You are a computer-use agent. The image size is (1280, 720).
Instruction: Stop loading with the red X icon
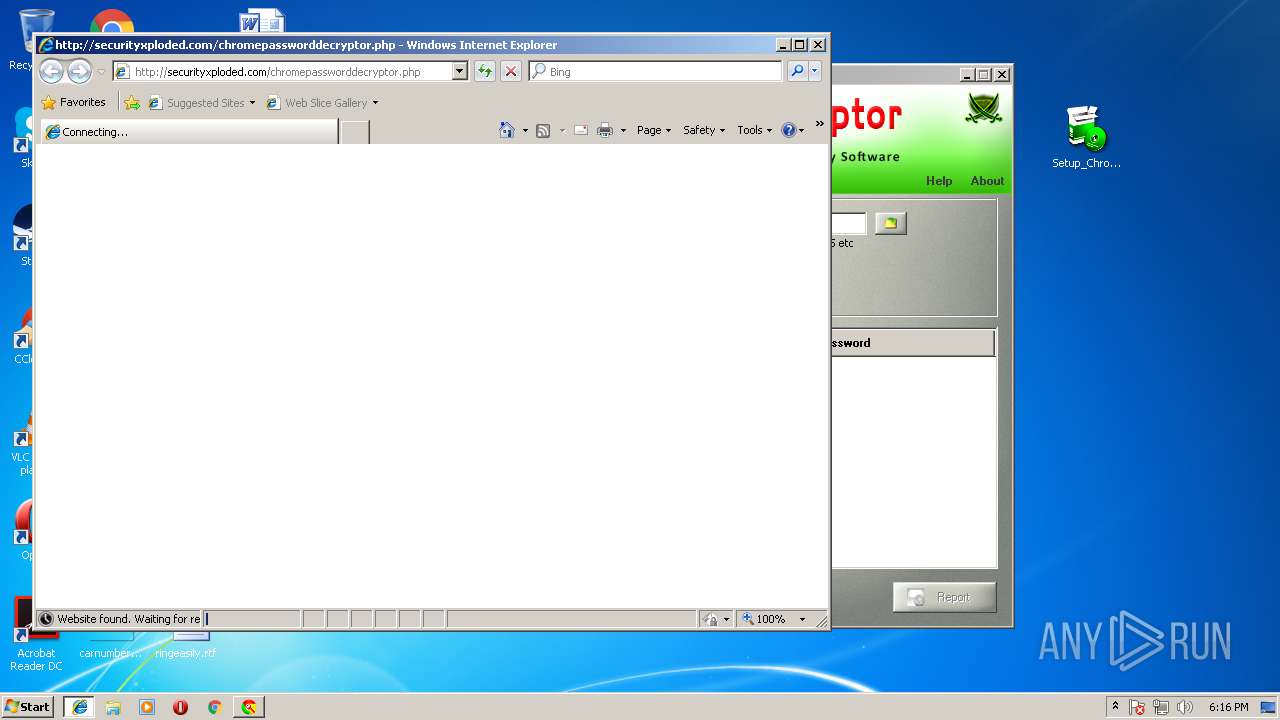point(511,71)
